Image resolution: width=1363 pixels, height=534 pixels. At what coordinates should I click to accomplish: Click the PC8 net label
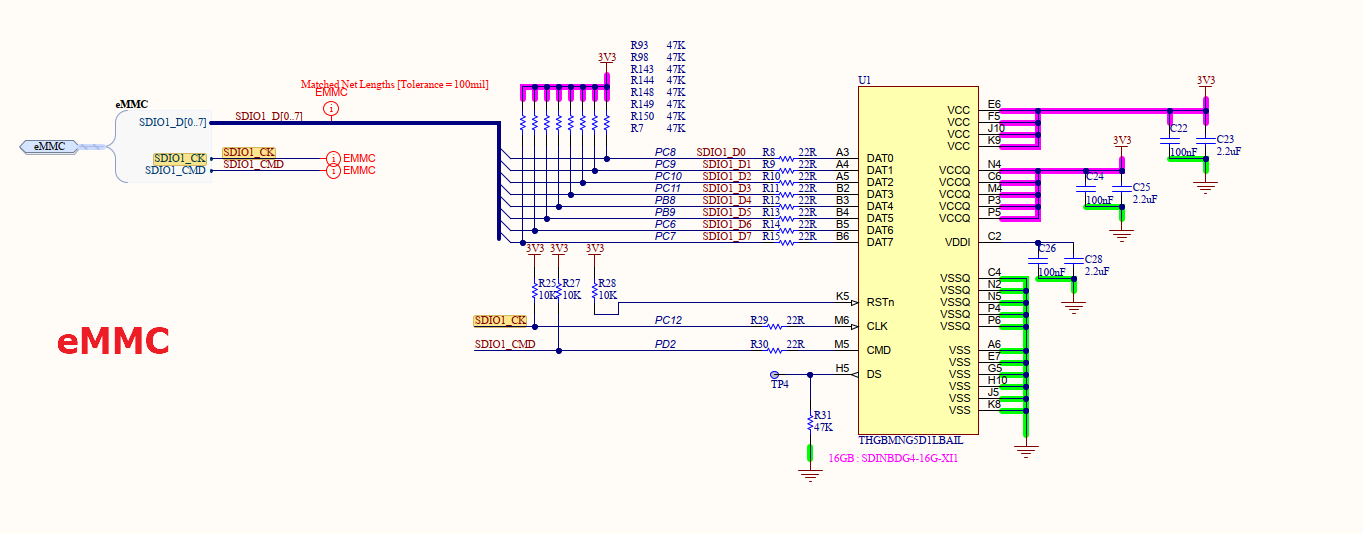click(666, 152)
